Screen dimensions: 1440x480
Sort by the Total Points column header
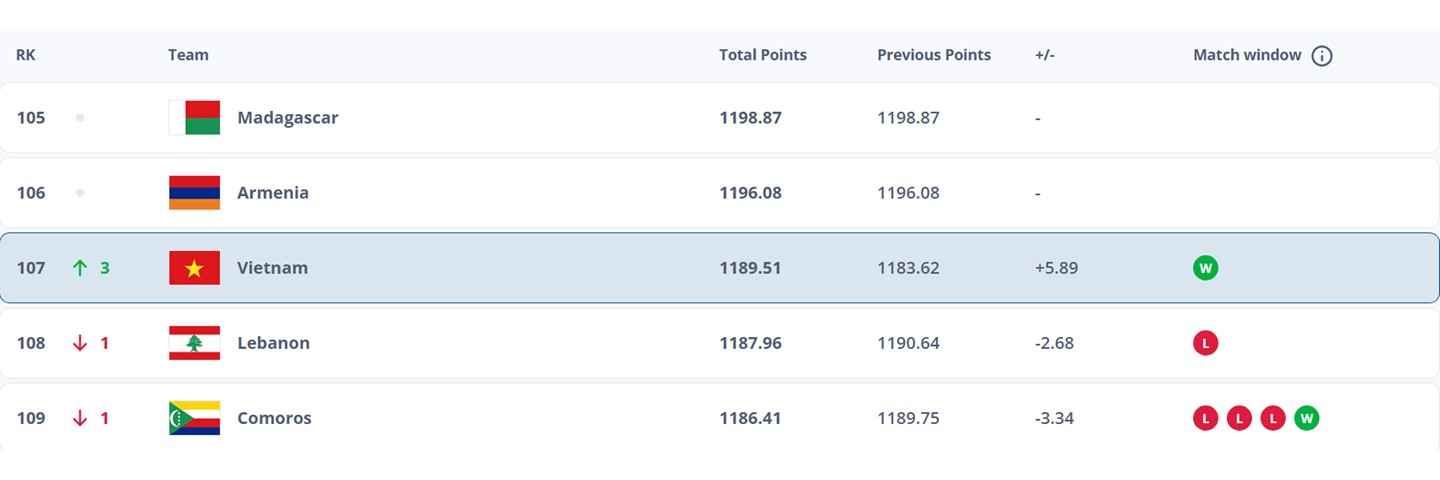coord(762,55)
